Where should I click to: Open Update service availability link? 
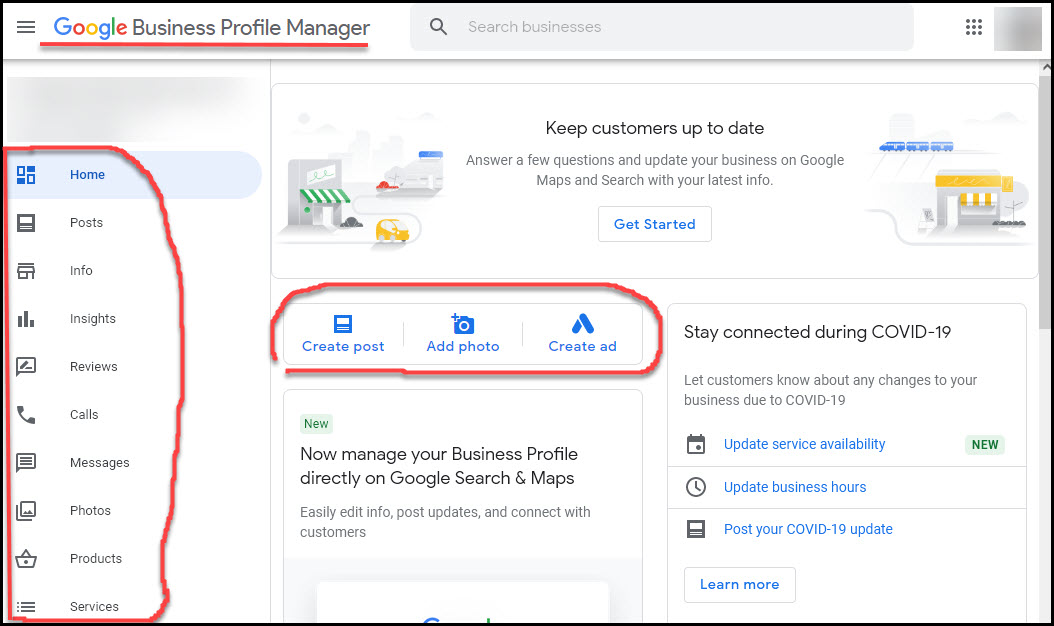click(x=804, y=444)
